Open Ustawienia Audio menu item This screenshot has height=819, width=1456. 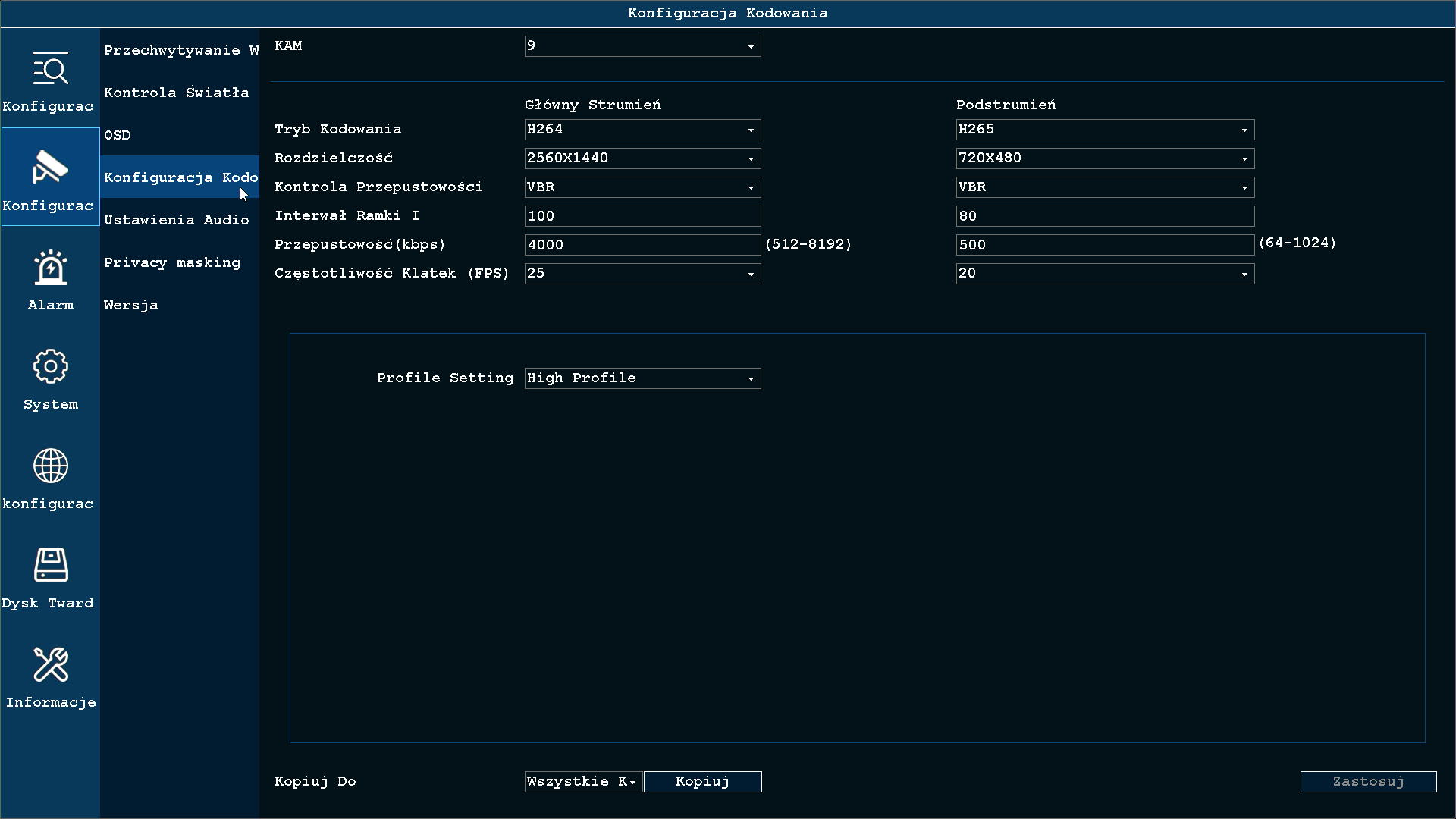coord(180,220)
